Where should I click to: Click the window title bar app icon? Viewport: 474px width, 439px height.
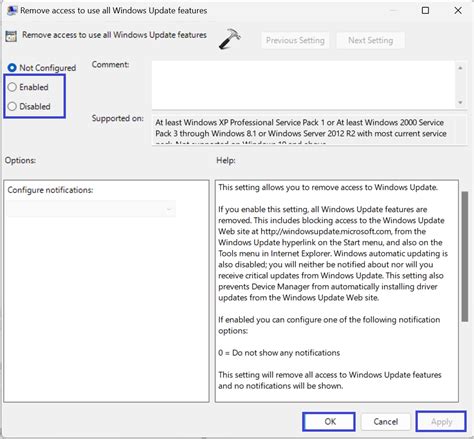(12, 10)
